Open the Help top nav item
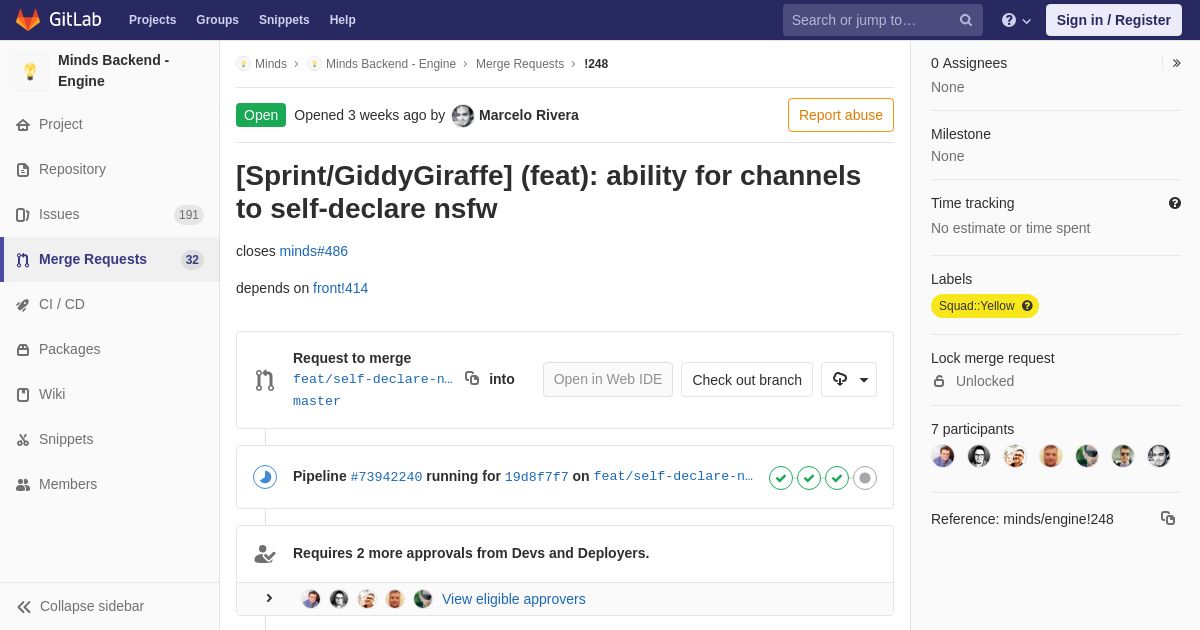1200x630 pixels. [343, 20]
